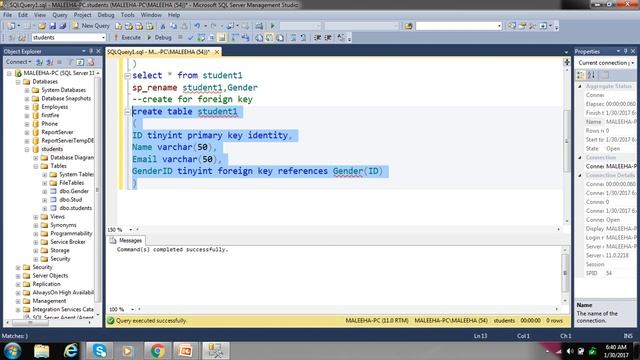Expand the dbo.Gender table node
Viewport: 640px width, 360px height.
[45, 191]
